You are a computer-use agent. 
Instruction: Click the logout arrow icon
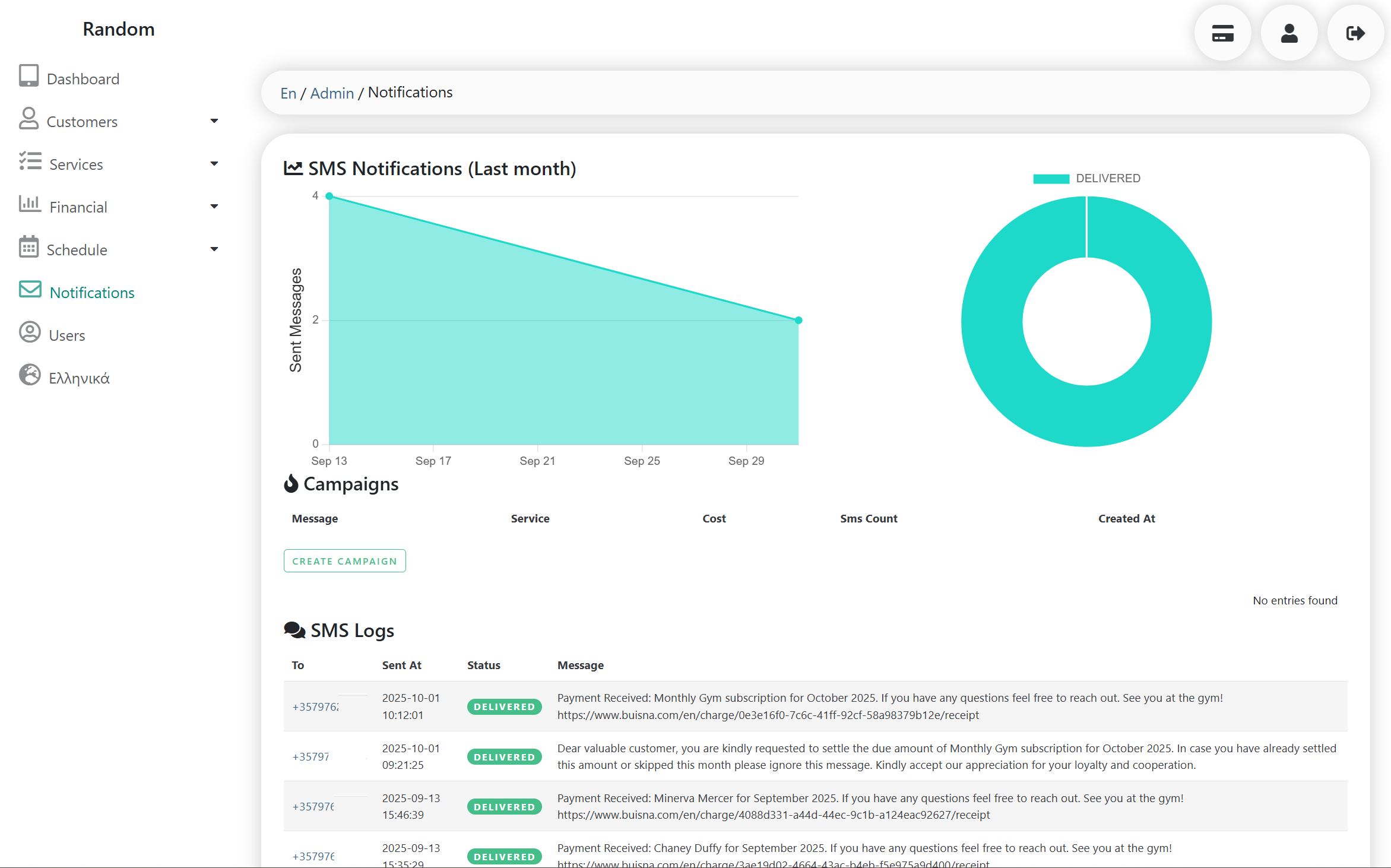coord(1355,33)
